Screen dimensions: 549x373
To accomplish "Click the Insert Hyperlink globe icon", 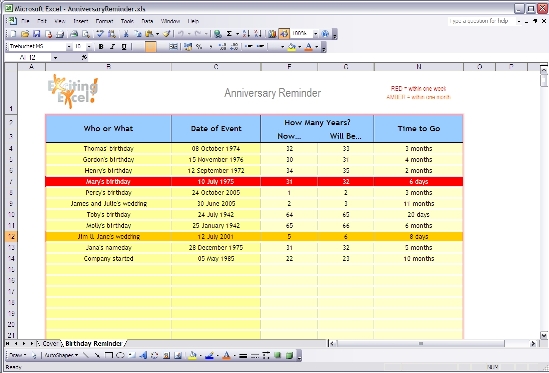I will (x=218, y=34).
